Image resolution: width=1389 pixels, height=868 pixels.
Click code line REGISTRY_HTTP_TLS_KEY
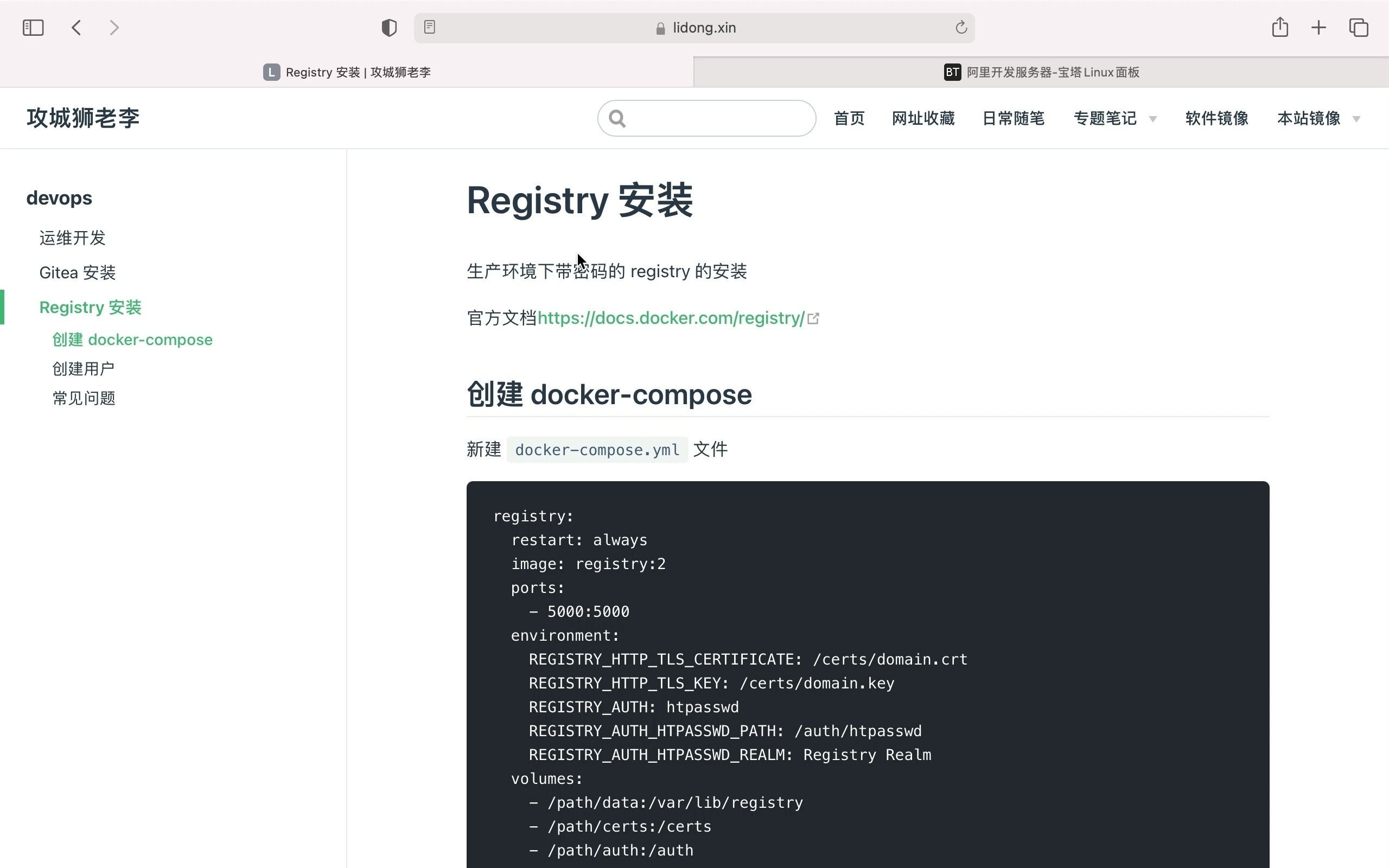click(x=711, y=683)
